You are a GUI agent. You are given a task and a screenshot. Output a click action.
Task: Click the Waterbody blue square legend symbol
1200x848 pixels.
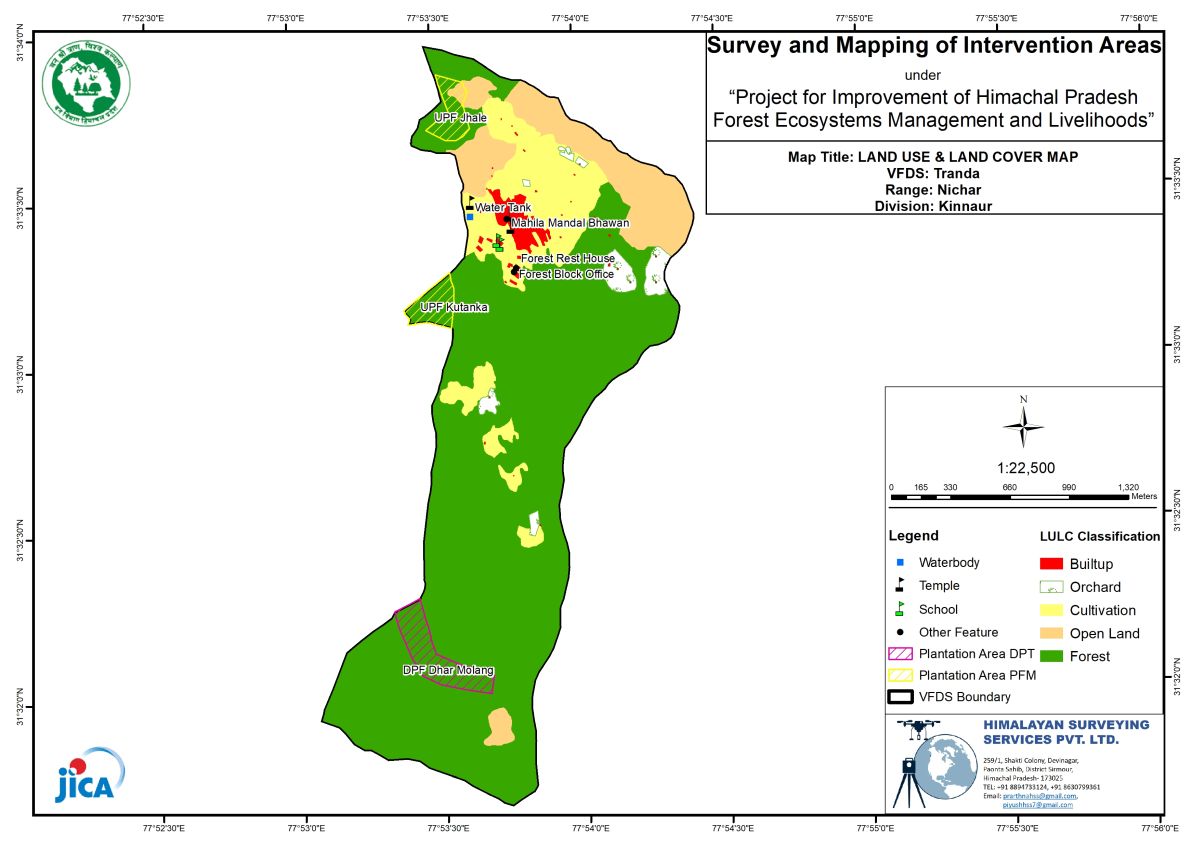900,563
